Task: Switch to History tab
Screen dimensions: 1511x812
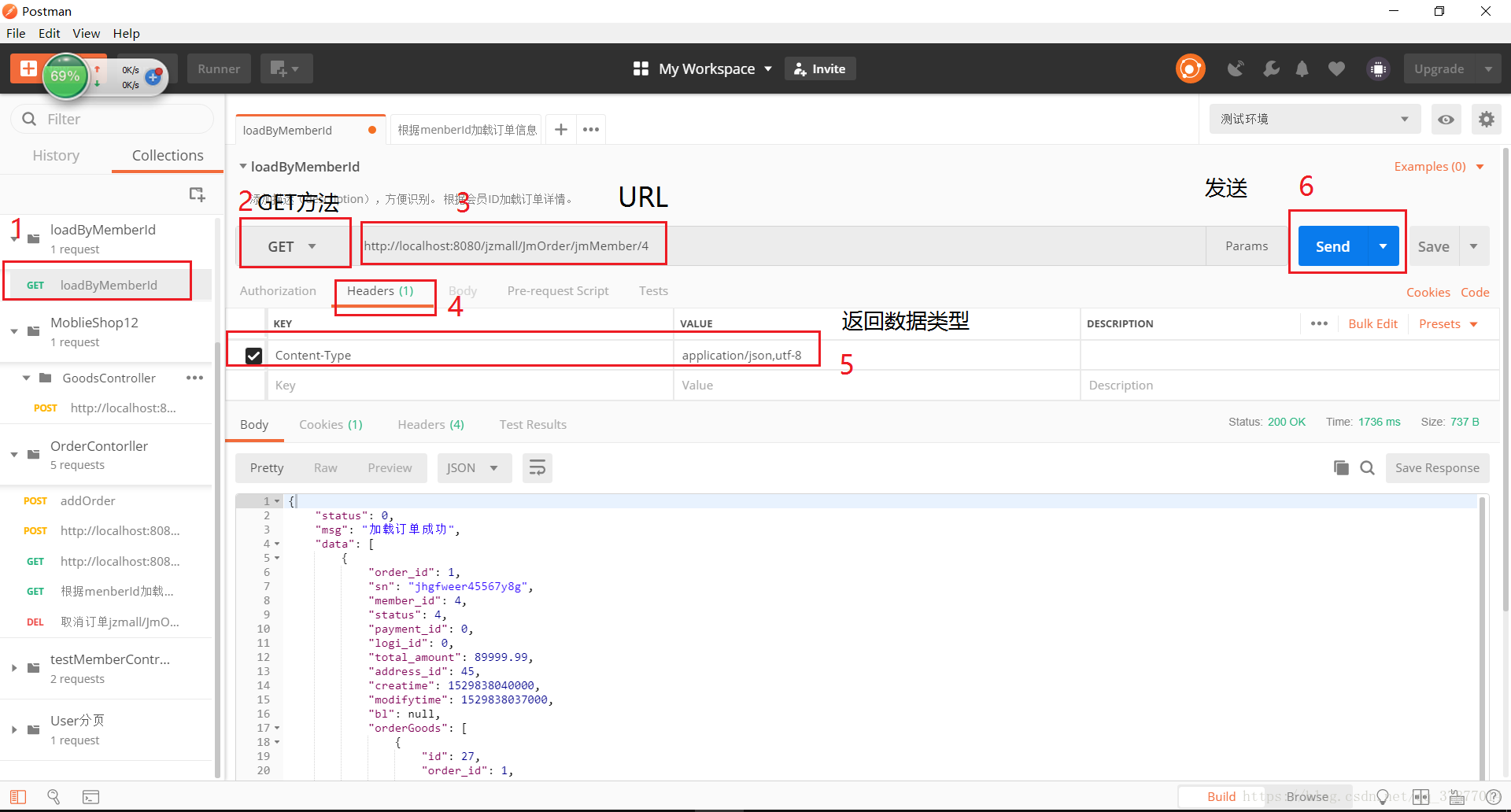Action: pos(56,156)
